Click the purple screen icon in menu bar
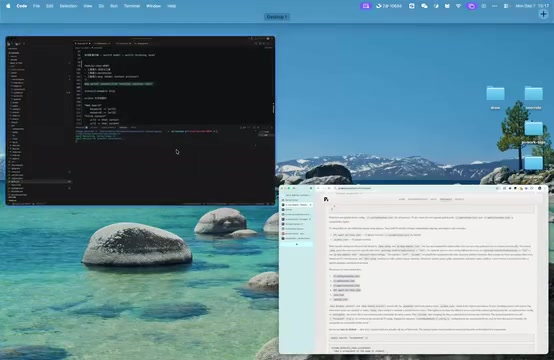Screen dimensions: 554x360 [x=366, y=6]
